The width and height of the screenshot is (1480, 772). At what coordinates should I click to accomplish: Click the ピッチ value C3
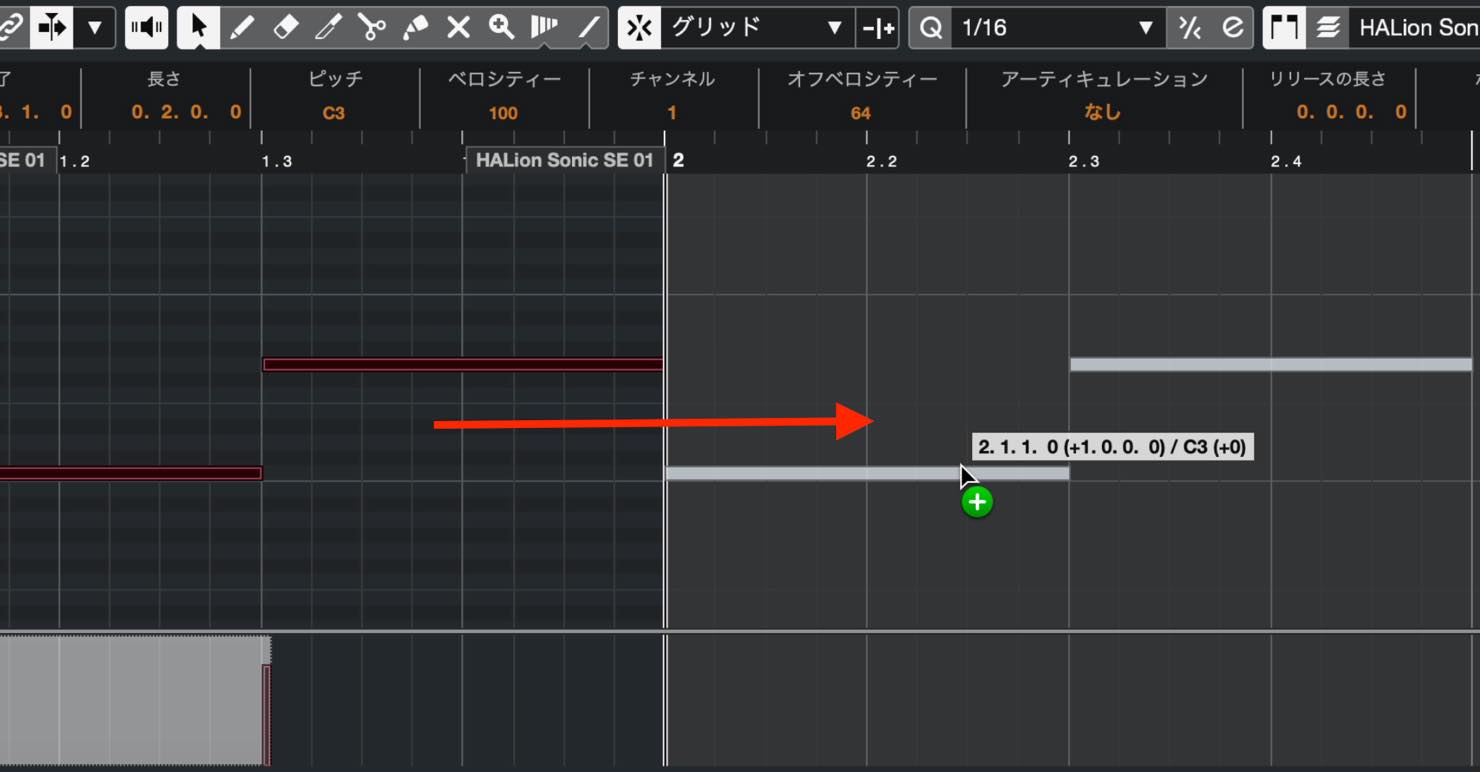click(334, 113)
